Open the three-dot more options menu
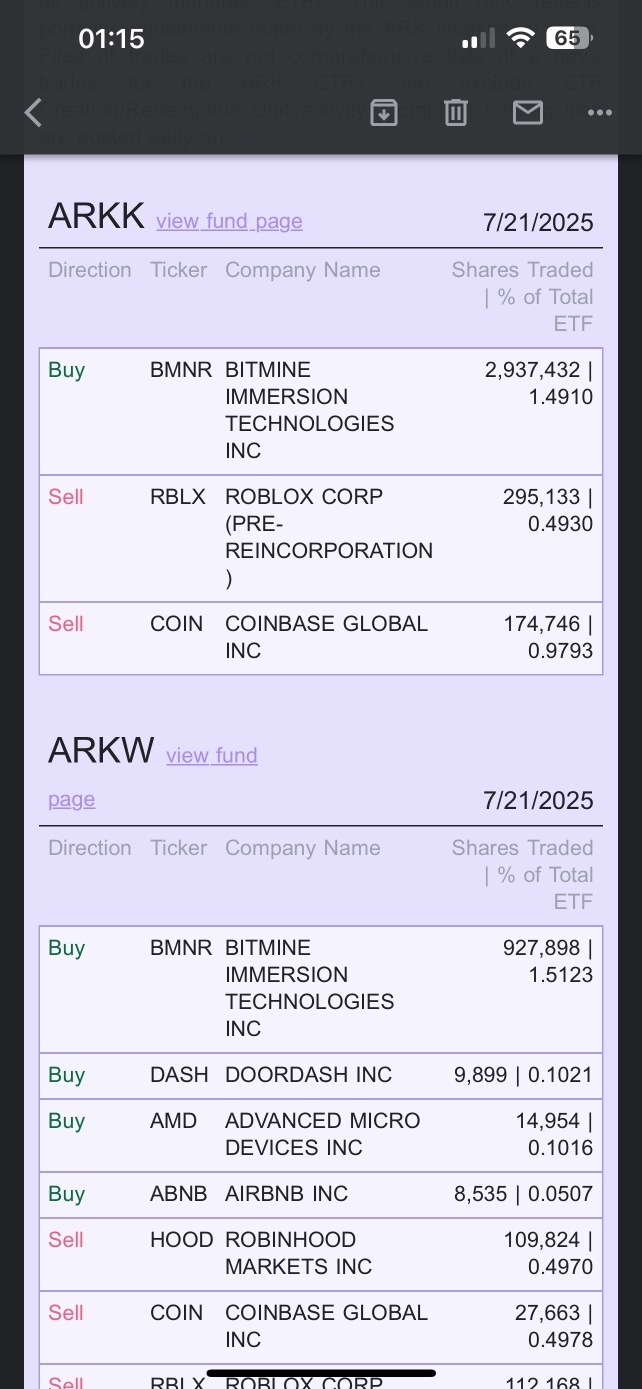 pos(600,113)
